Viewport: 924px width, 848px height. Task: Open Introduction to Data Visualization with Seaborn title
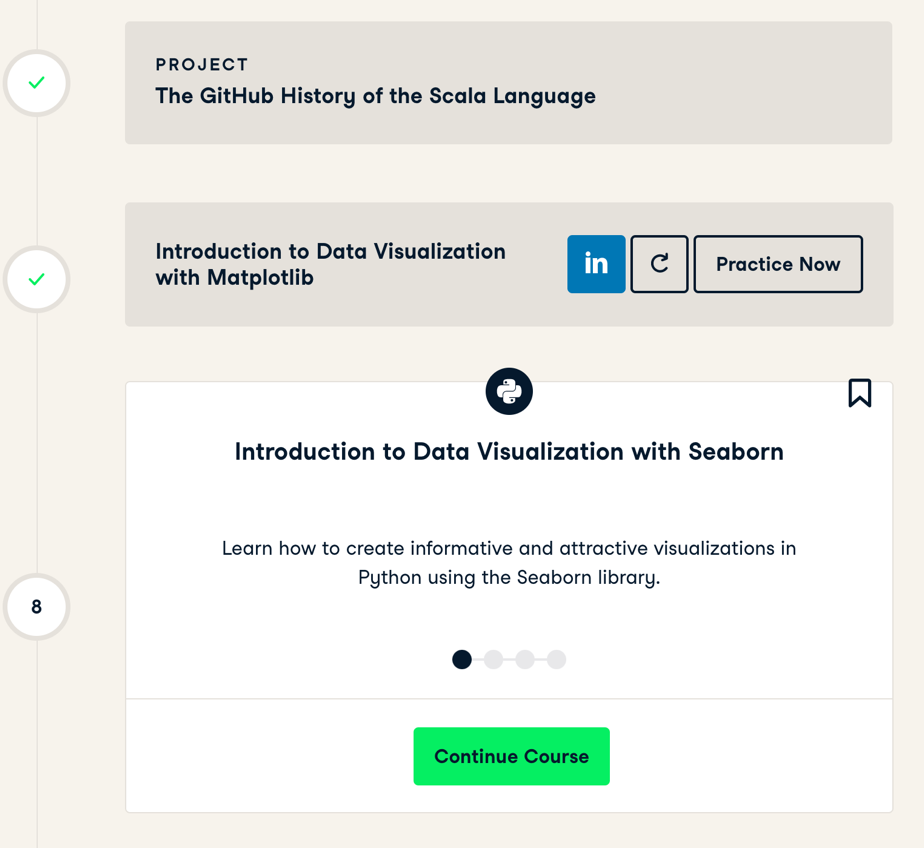click(x=509, y=452)
